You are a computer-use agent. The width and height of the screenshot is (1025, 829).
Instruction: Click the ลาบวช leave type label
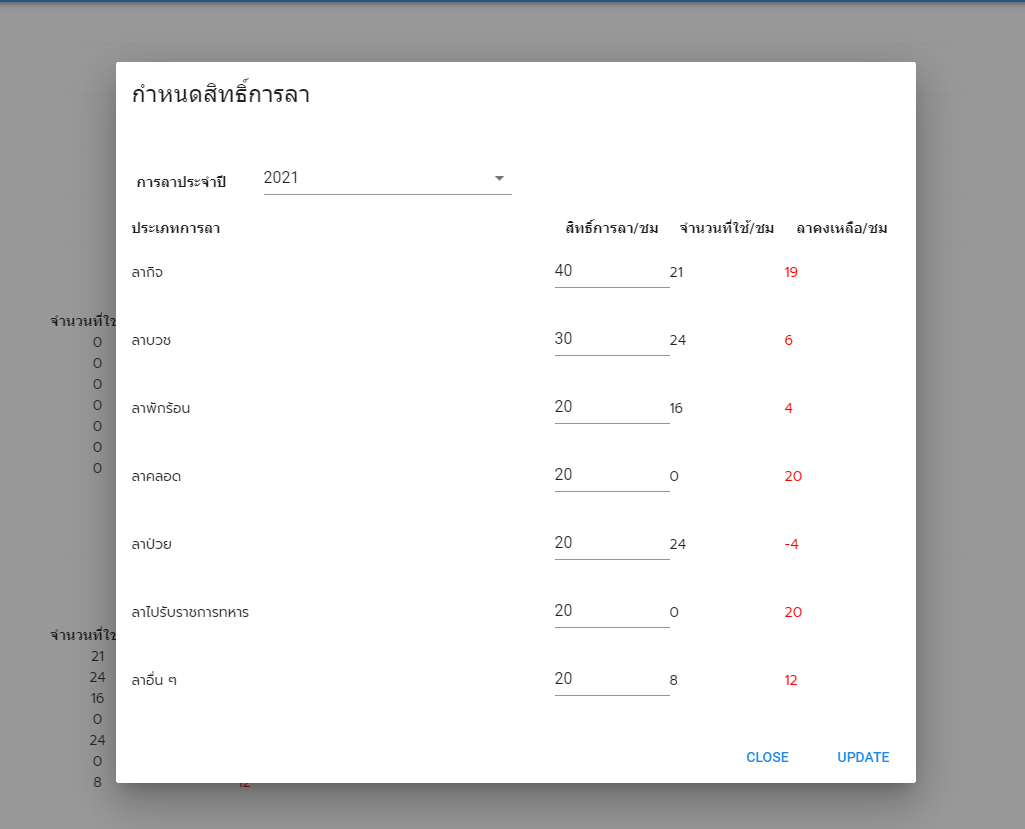(151, 340)
